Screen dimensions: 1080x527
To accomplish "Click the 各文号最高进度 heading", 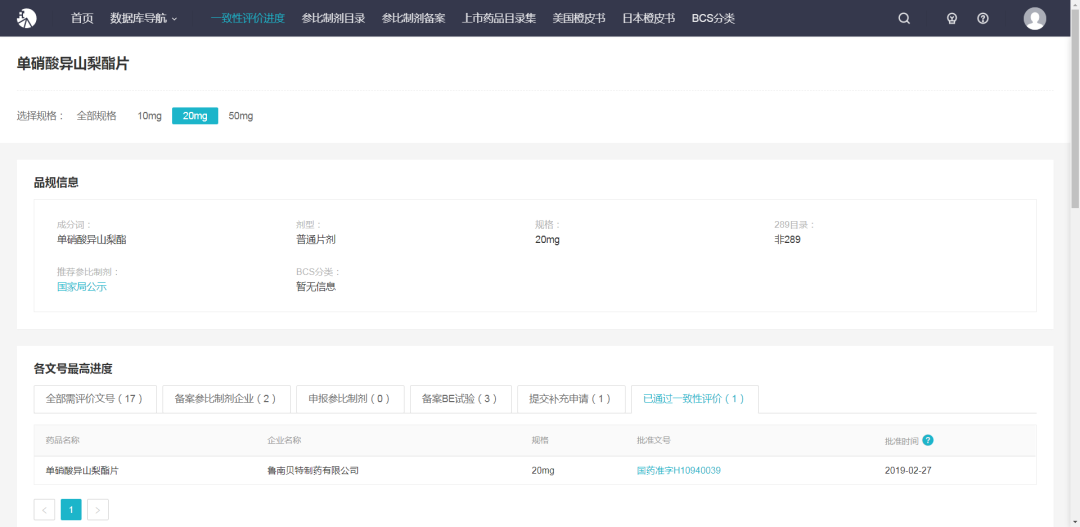I will 72,369.
